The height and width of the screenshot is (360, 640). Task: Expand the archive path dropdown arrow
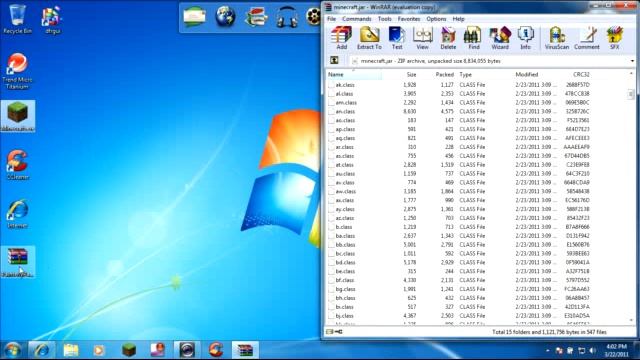click(x=632, y=61)
